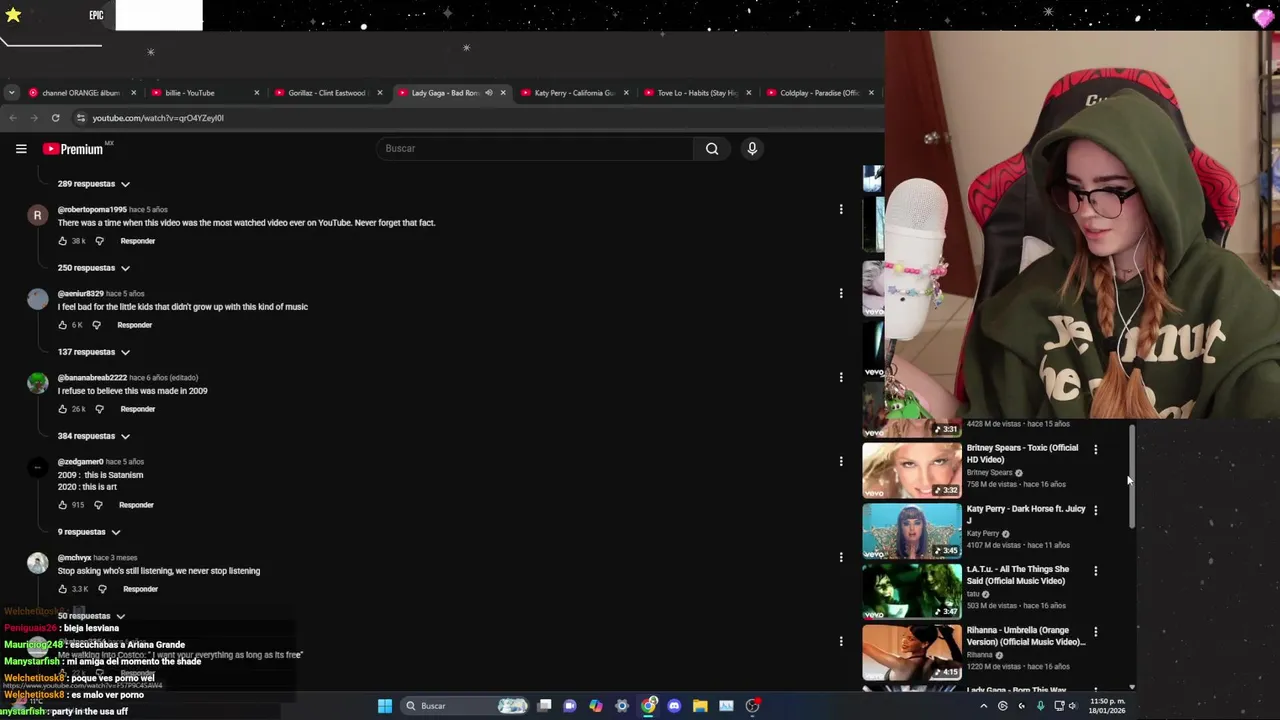Screen dimensions: 1280x720
Task: Click the magnifier search button
Action: point(712,149)
